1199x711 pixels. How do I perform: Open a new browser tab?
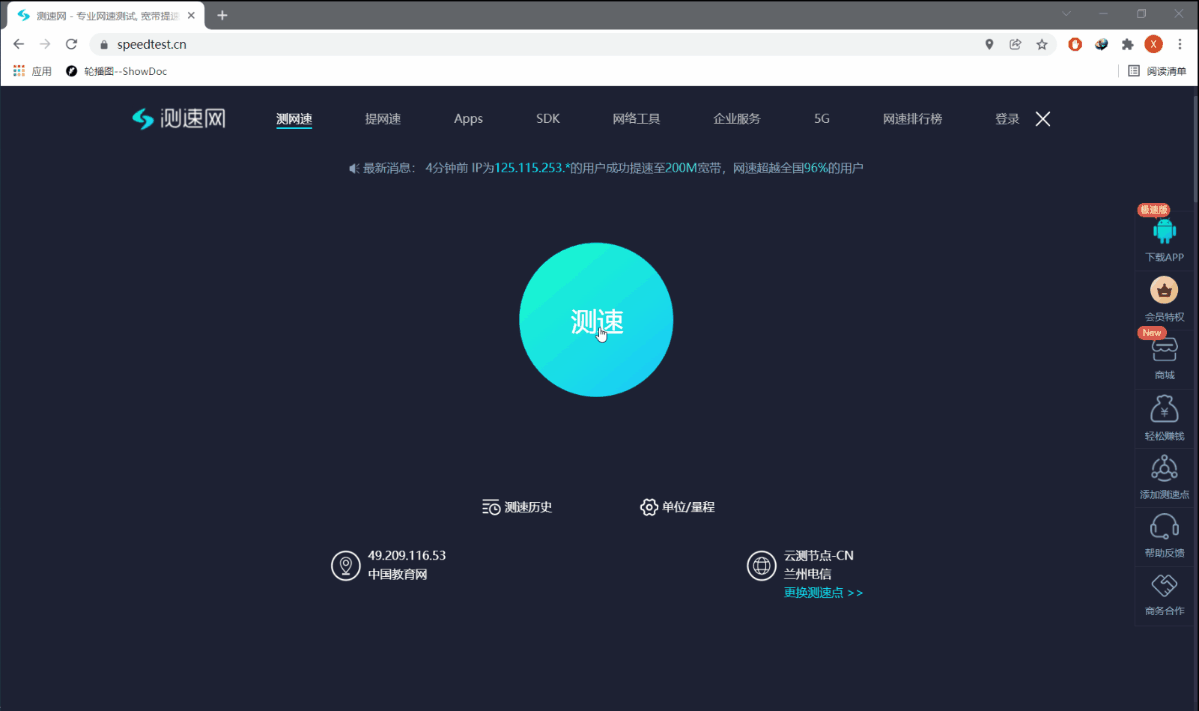(x=223, y=15)
